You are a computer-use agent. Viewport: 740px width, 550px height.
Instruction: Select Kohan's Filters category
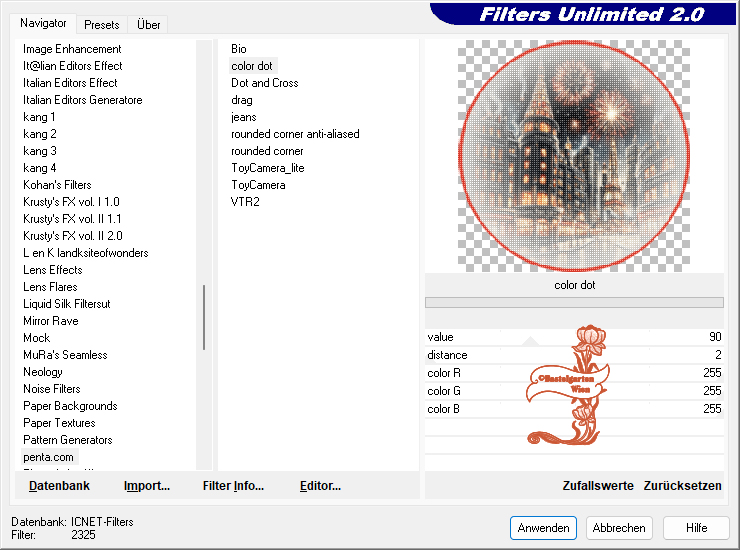(x=57, y=185)
